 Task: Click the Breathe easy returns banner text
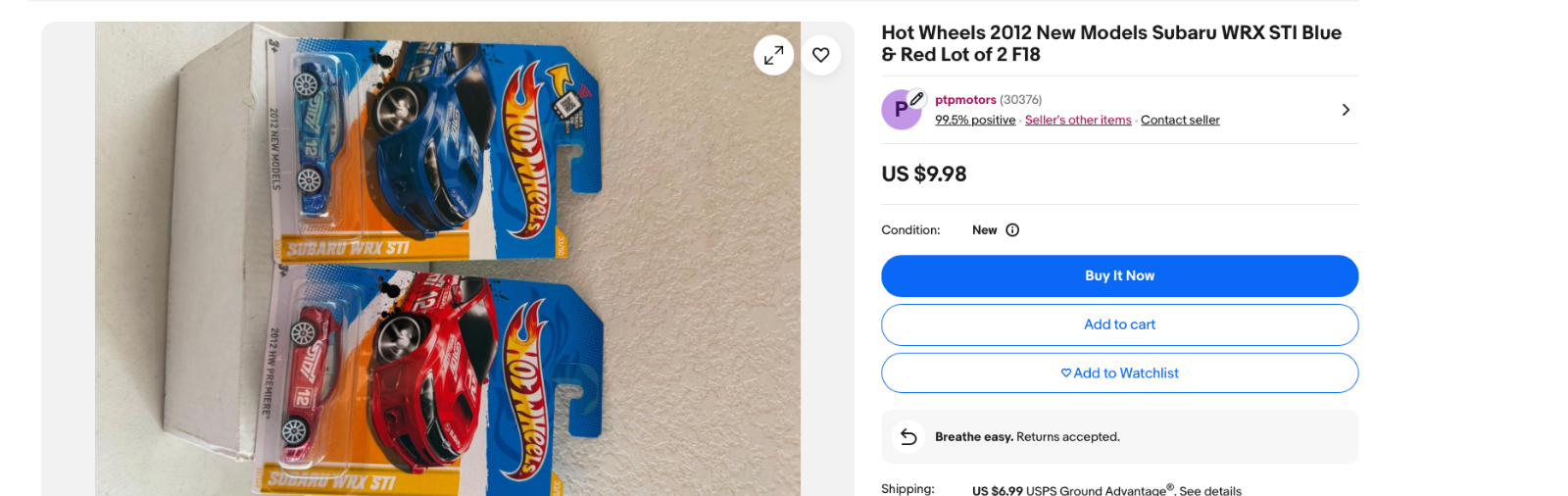(x=1027, y=437)
